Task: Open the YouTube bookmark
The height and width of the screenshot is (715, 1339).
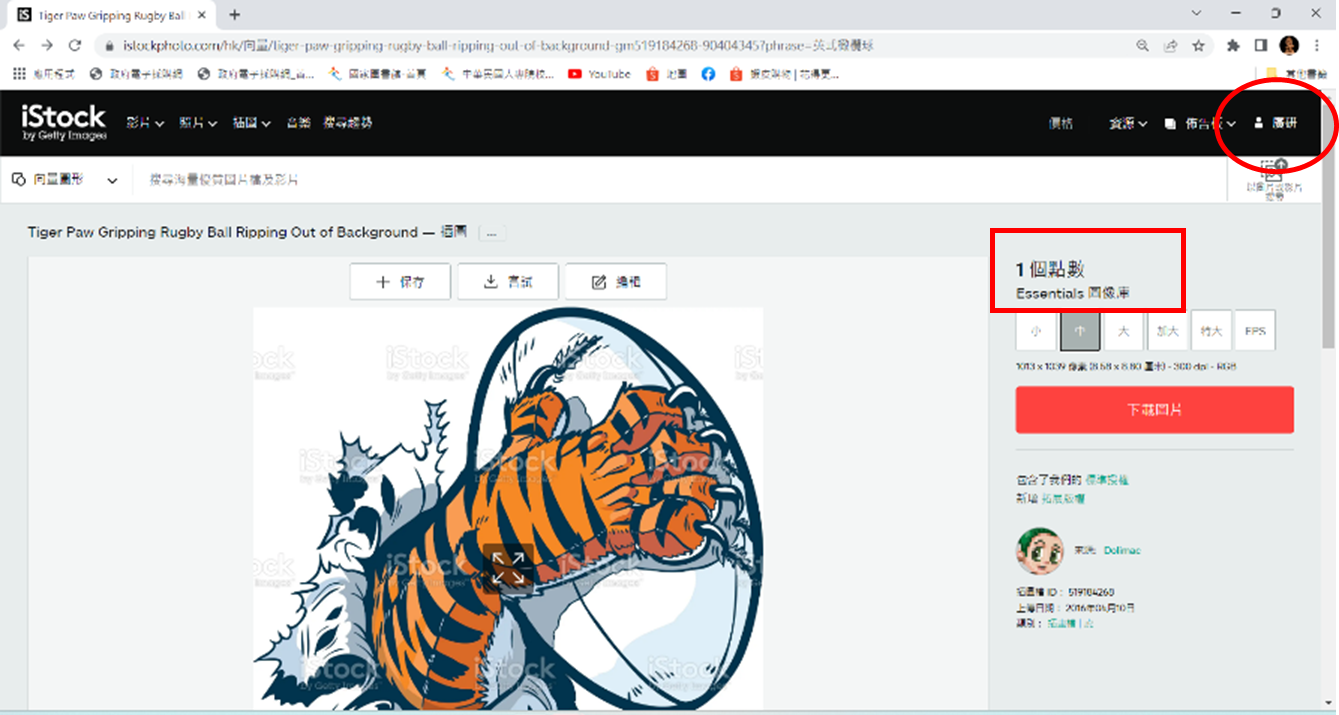Action: click(599, 74)
